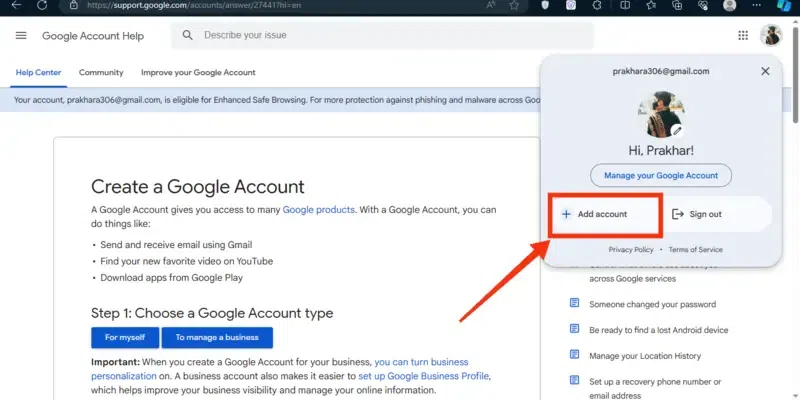Click the site lock icon in address bar
Screen dimensions: 800x400
pyautogui.click(x=74, y=5)
